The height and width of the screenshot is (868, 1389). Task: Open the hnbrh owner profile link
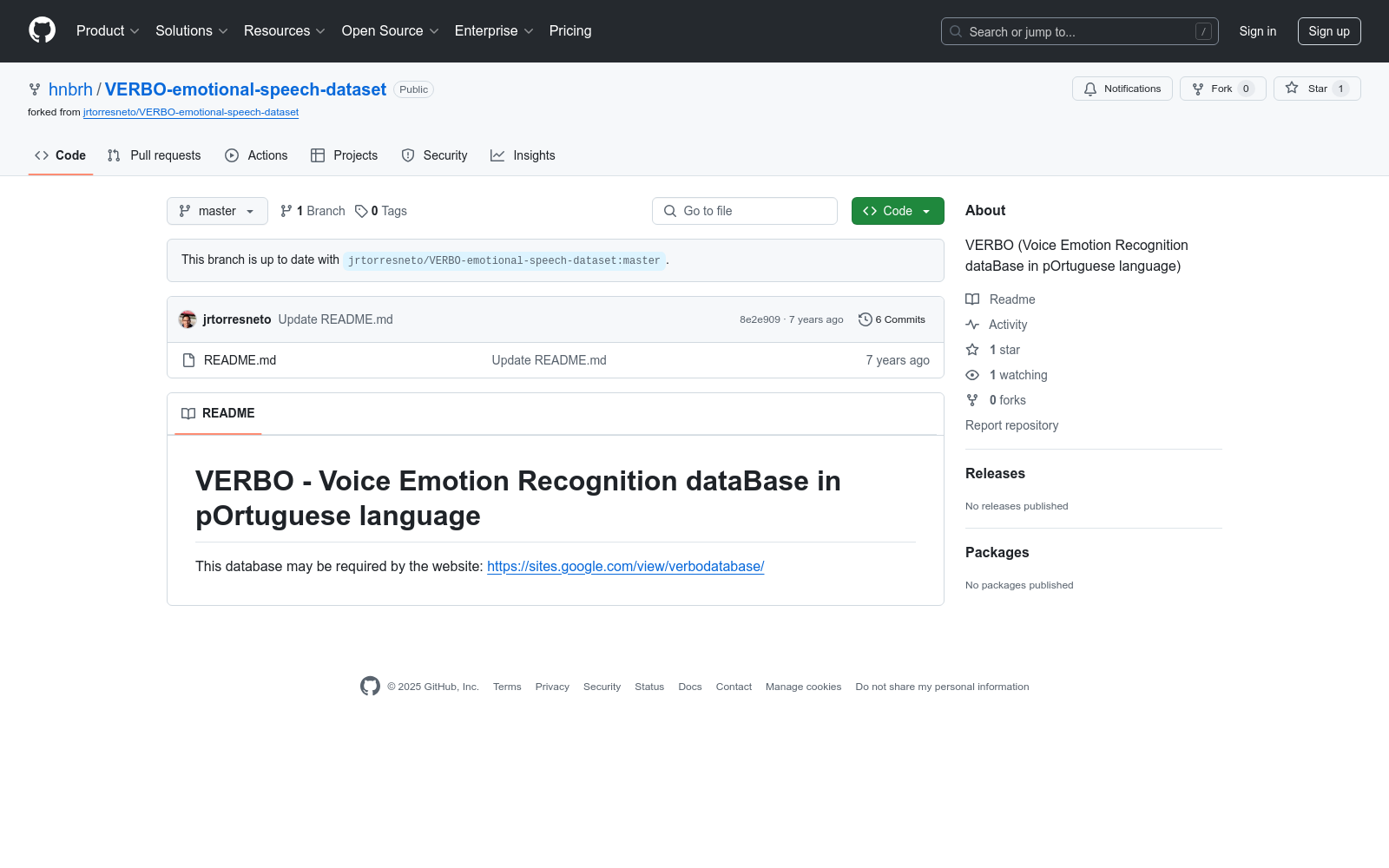point(70,89)
